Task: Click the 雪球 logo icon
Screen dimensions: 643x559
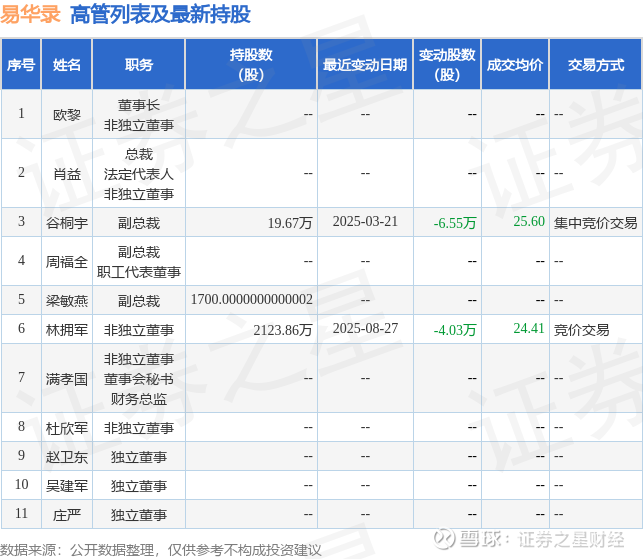Action: point(445,539)
